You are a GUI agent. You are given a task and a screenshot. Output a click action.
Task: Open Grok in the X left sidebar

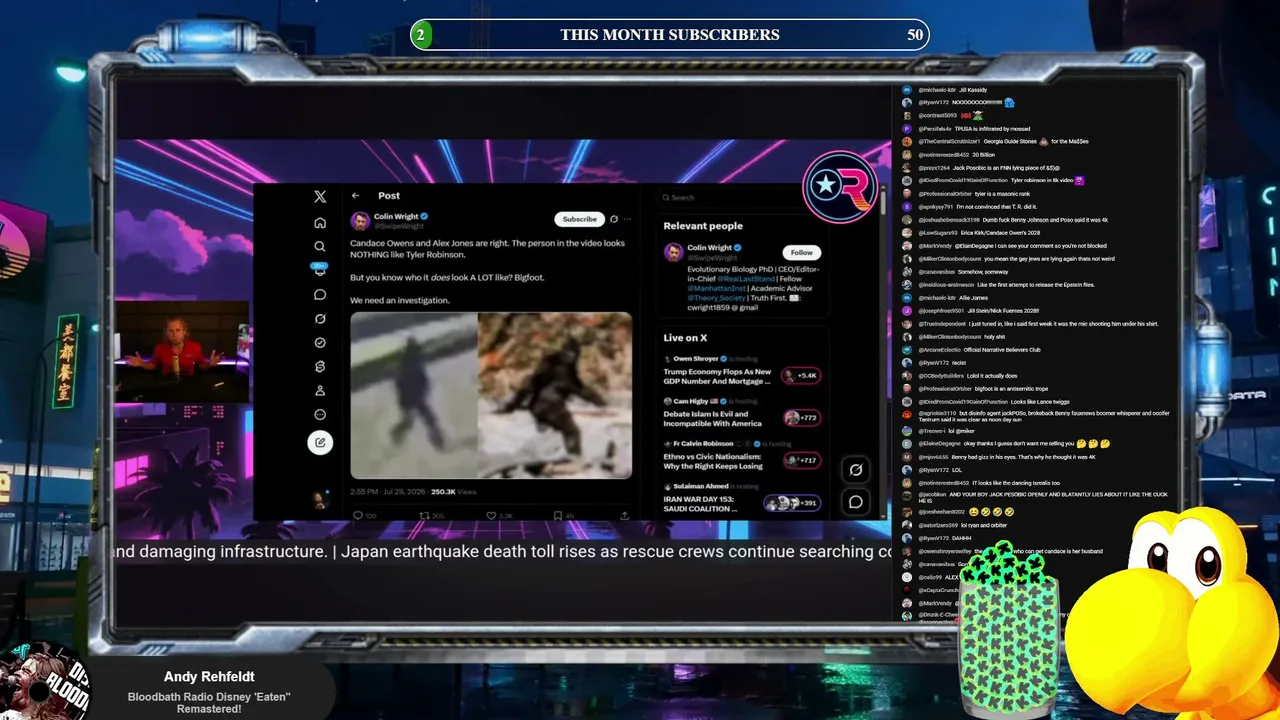(320, 318)
